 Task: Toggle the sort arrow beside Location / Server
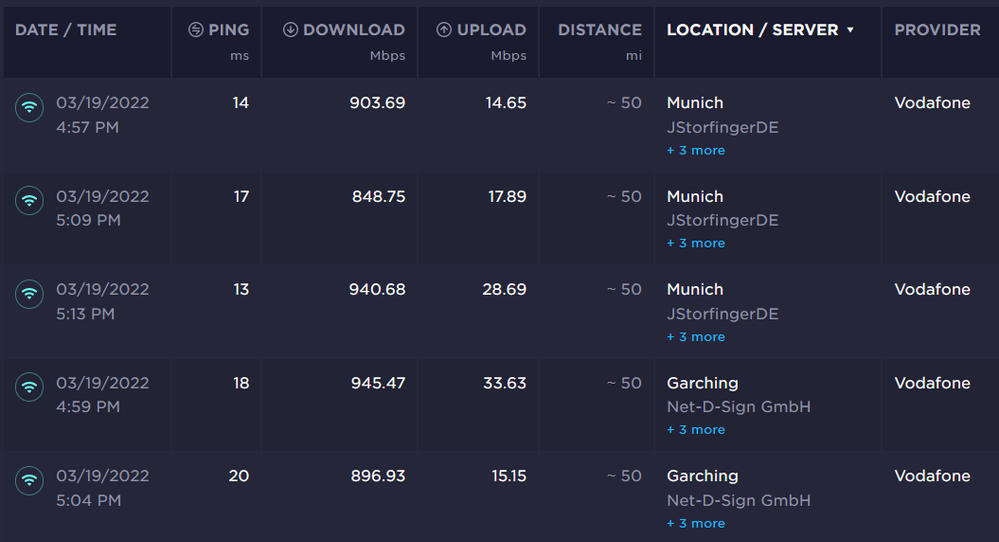tap(850, 30)
